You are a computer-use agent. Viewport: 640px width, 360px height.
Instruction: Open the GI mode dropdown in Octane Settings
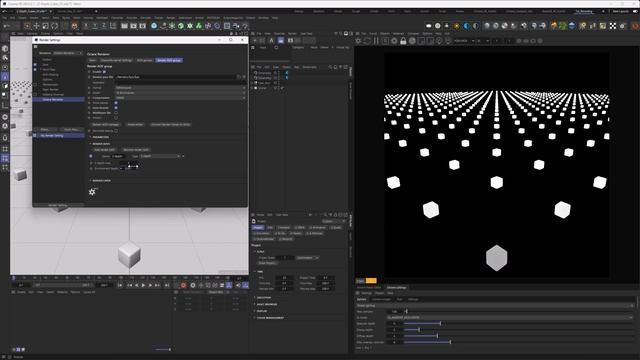(510, 317)
